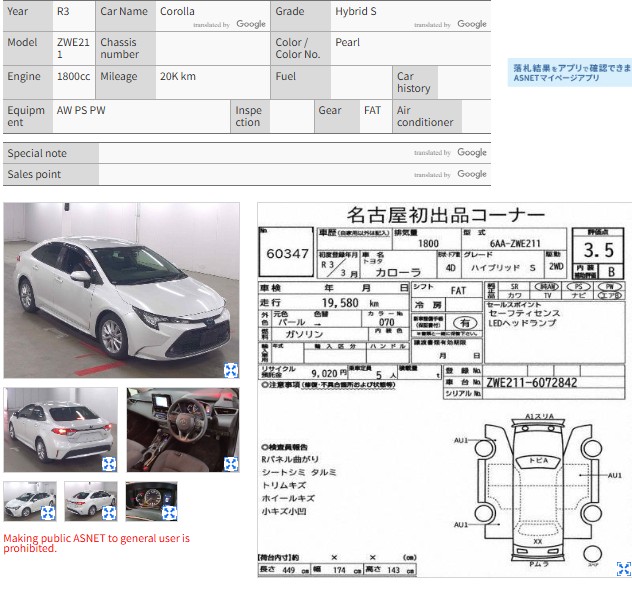Expand icon on small rear-side thumbnail
This screenshot has height=589, width=632.
[109, 513]
